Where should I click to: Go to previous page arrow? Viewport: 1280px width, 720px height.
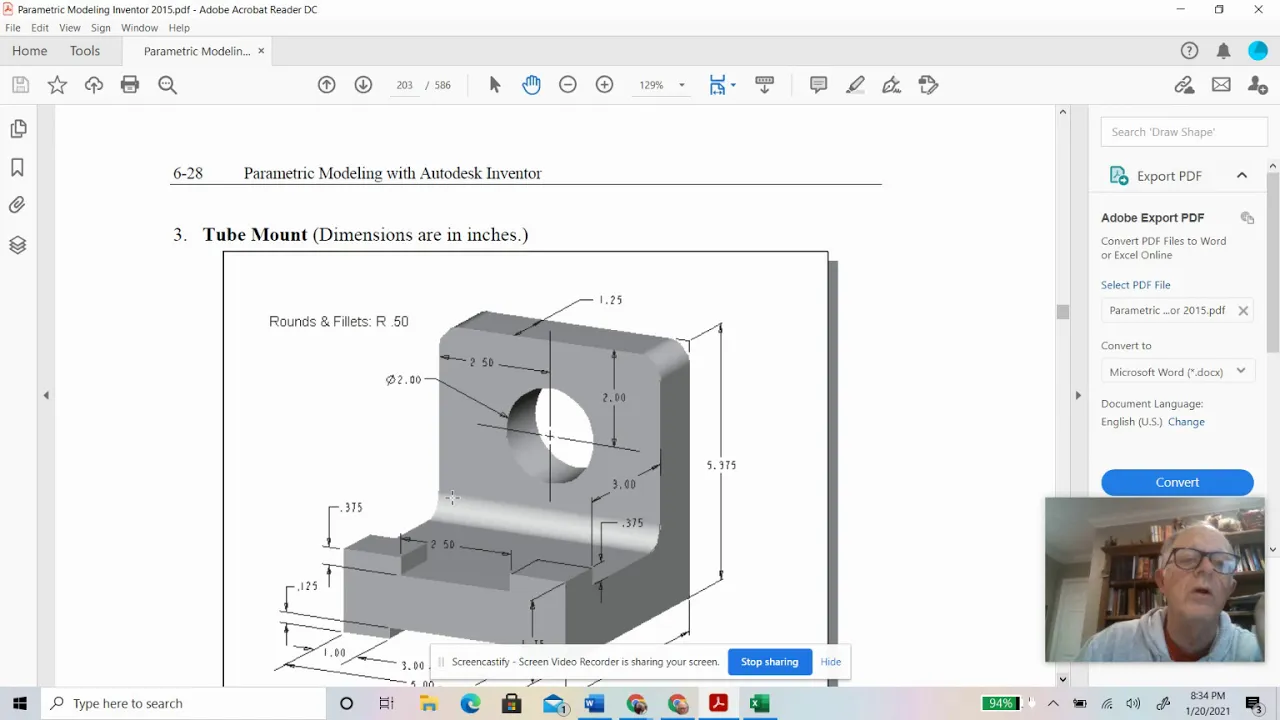point(327,85)
